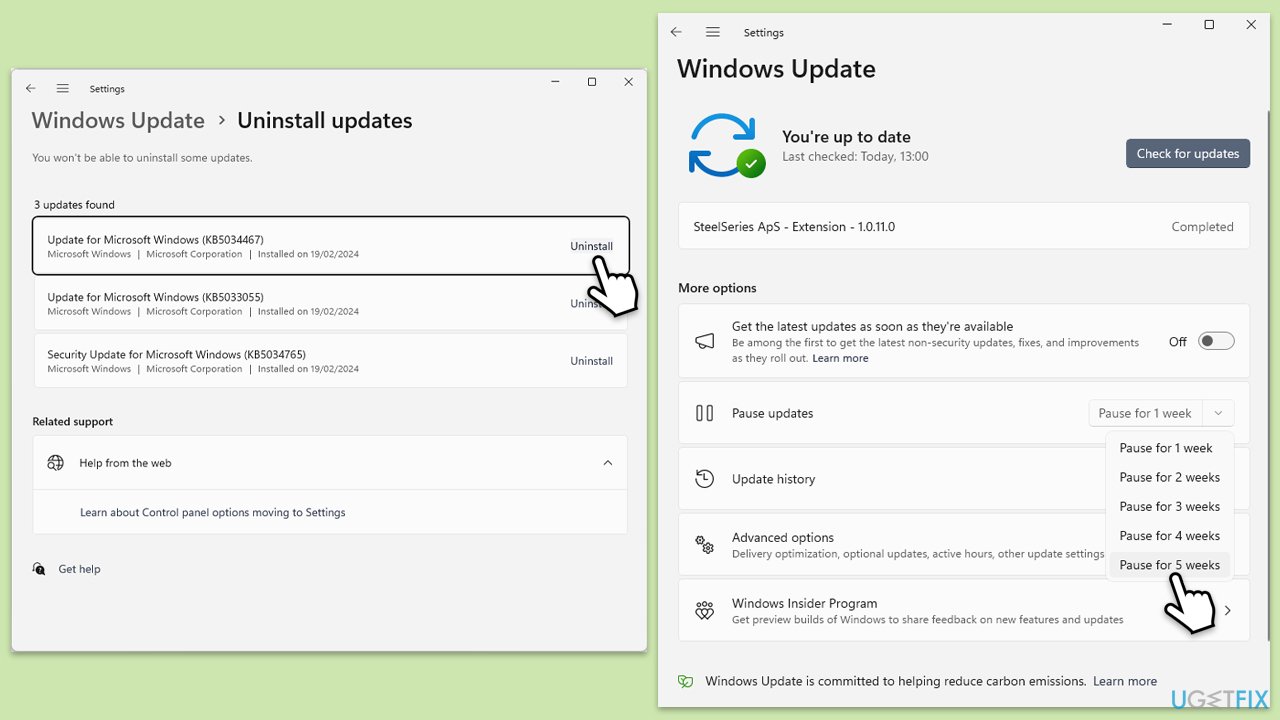Click the 3 updates found label
Screen dimensions: 1280x720
point(74,205)
